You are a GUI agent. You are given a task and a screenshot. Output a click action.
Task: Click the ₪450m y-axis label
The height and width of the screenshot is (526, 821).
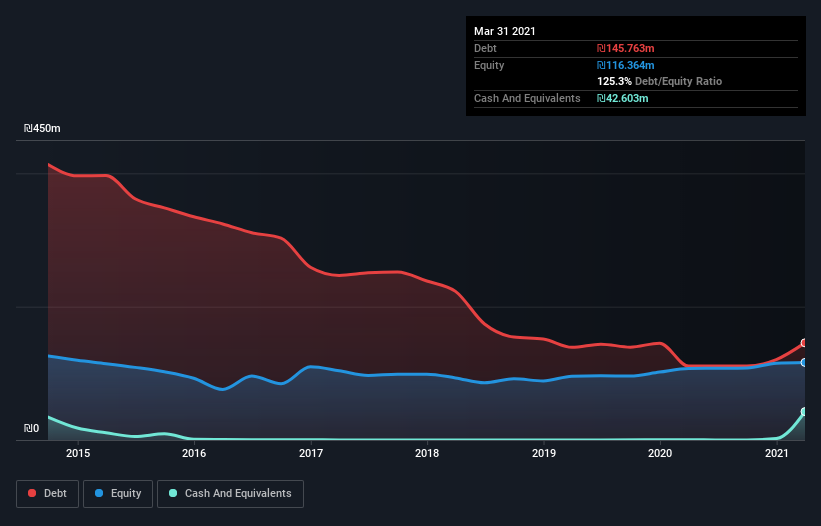point(42,128)
